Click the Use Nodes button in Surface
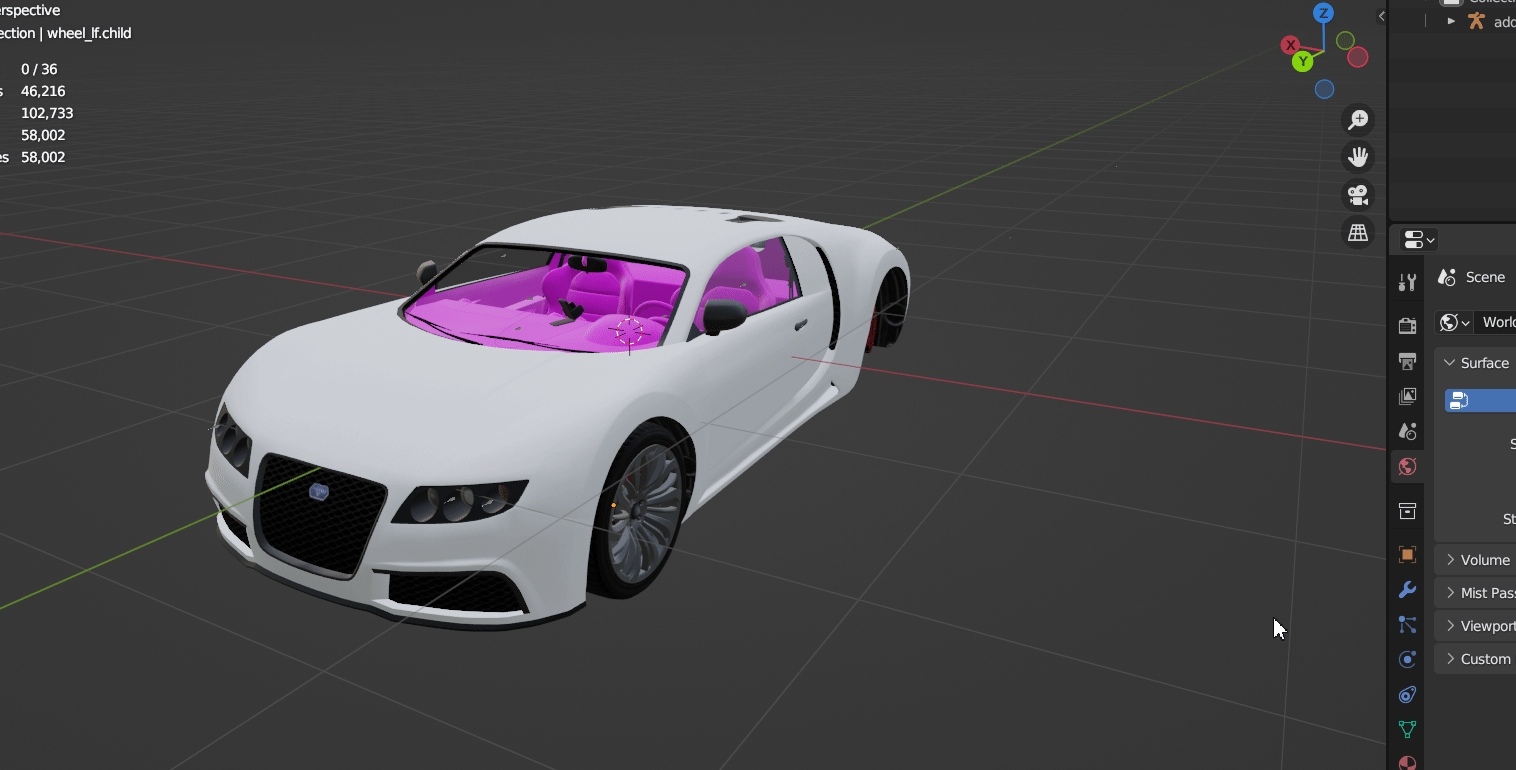Image resolution: width=1516 pixels, height=770 pixels. coord(1480,401)
